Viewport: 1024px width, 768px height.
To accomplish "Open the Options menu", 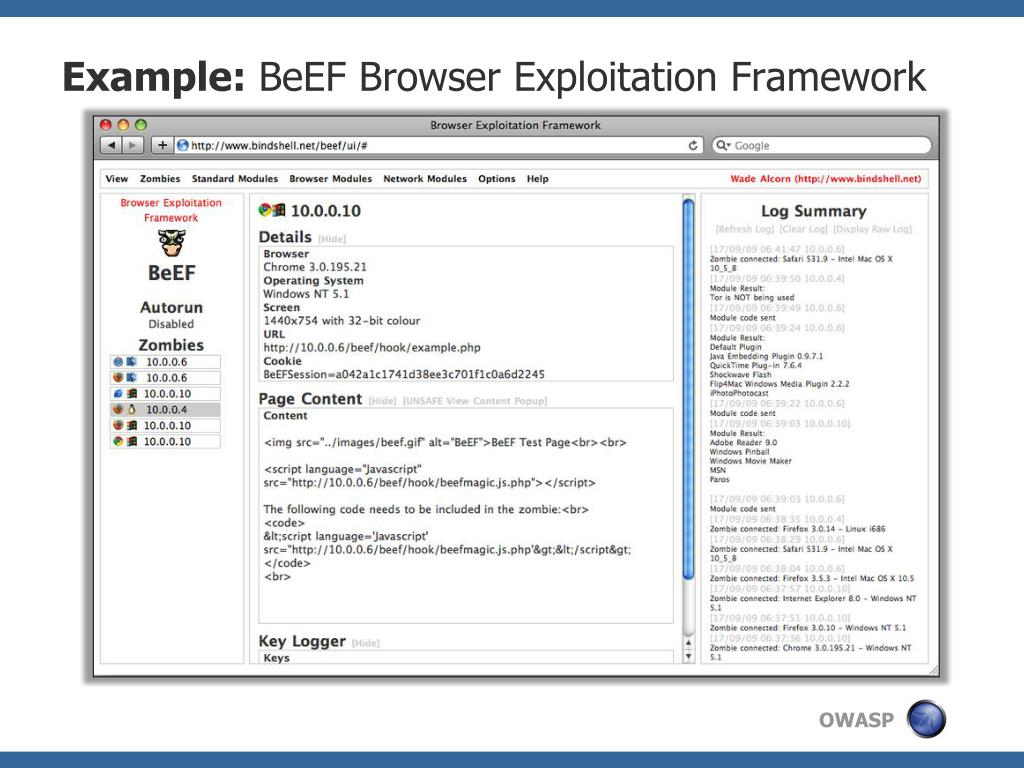I will pos(496,178).
